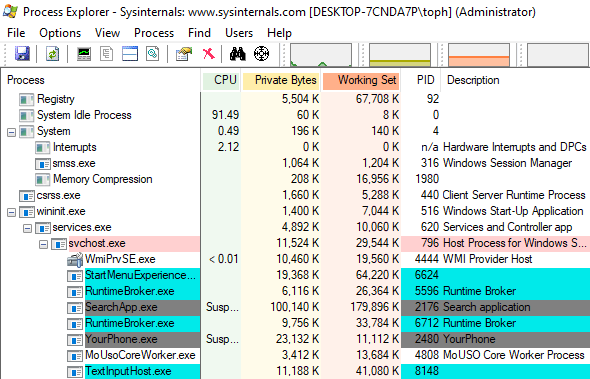Click the CPU usage mini graph
Image resolution: width=590 pixels, height=379 pixels.
tap(321, 55)
